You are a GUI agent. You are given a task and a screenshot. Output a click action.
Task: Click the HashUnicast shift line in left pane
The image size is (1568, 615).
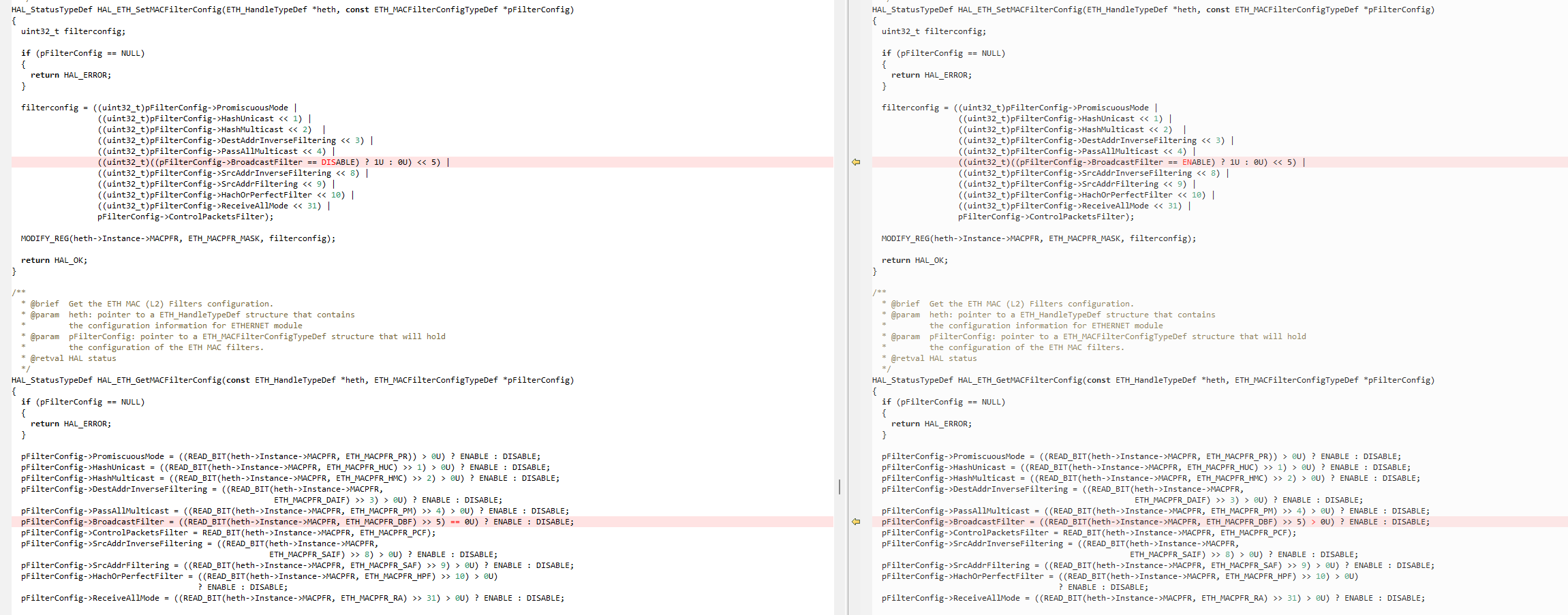pos(203,119)
